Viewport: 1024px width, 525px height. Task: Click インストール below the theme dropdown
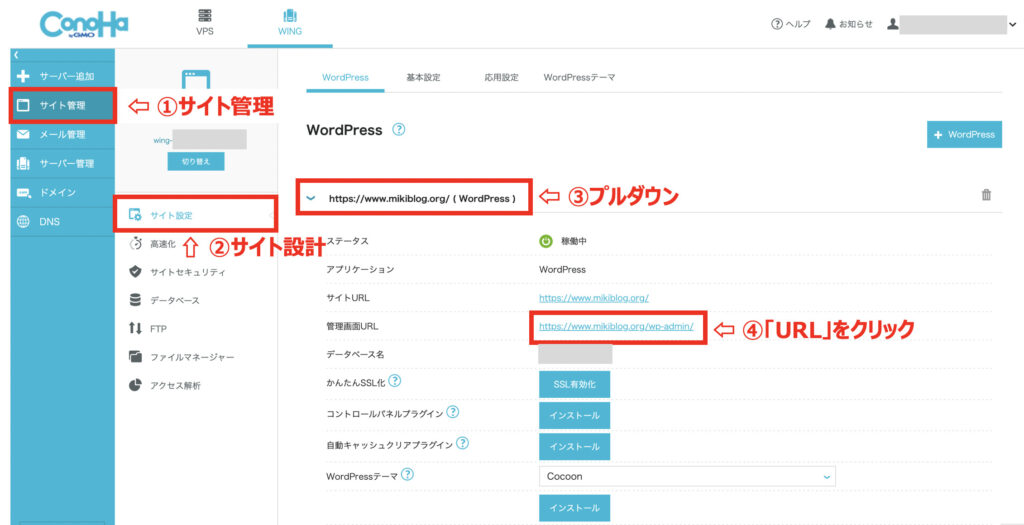point(575,507)
